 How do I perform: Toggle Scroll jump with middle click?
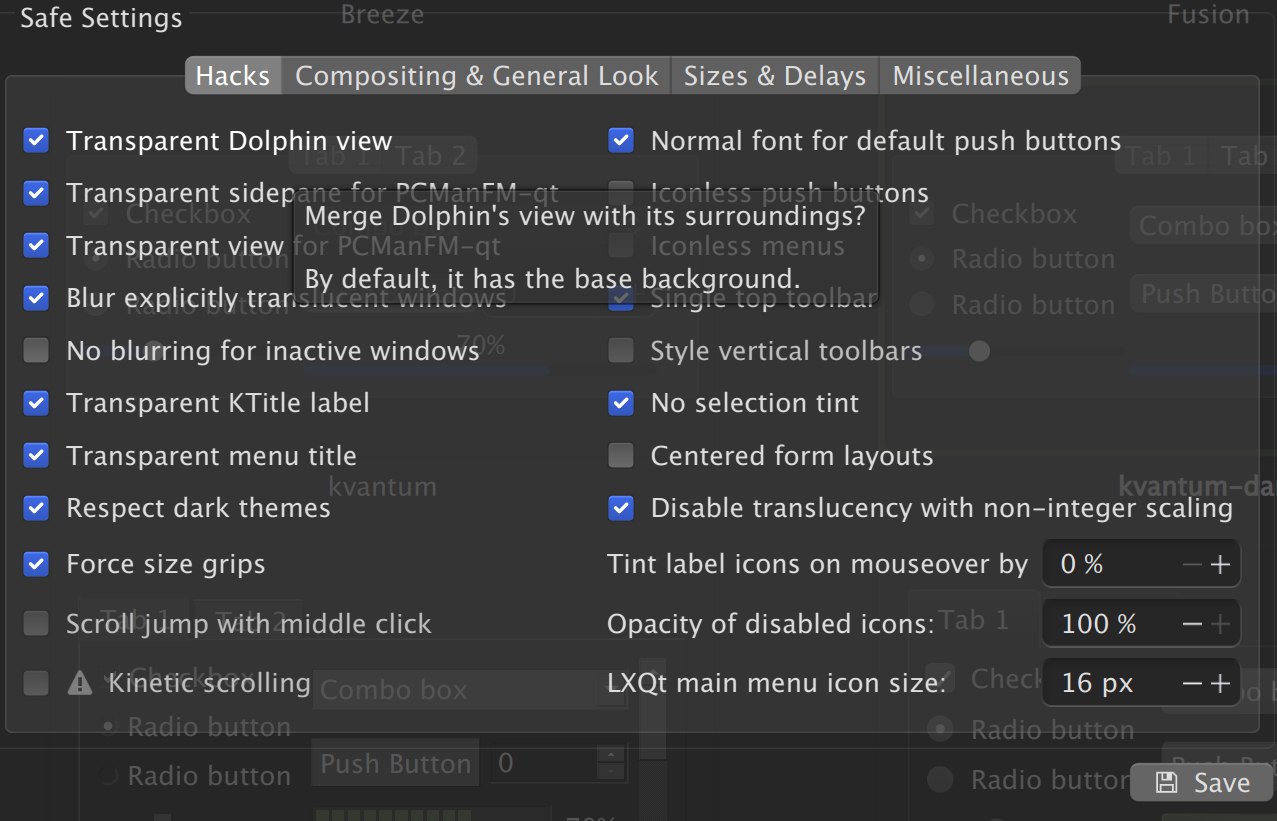coord(36,624)
